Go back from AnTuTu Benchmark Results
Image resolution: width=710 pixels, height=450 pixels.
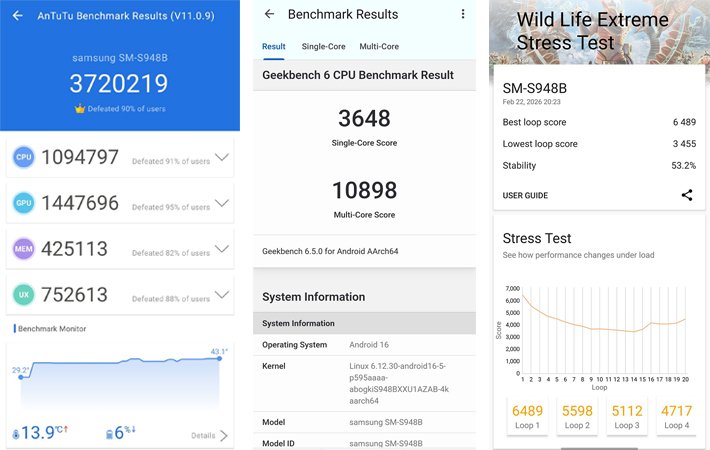tap(18, 16)
